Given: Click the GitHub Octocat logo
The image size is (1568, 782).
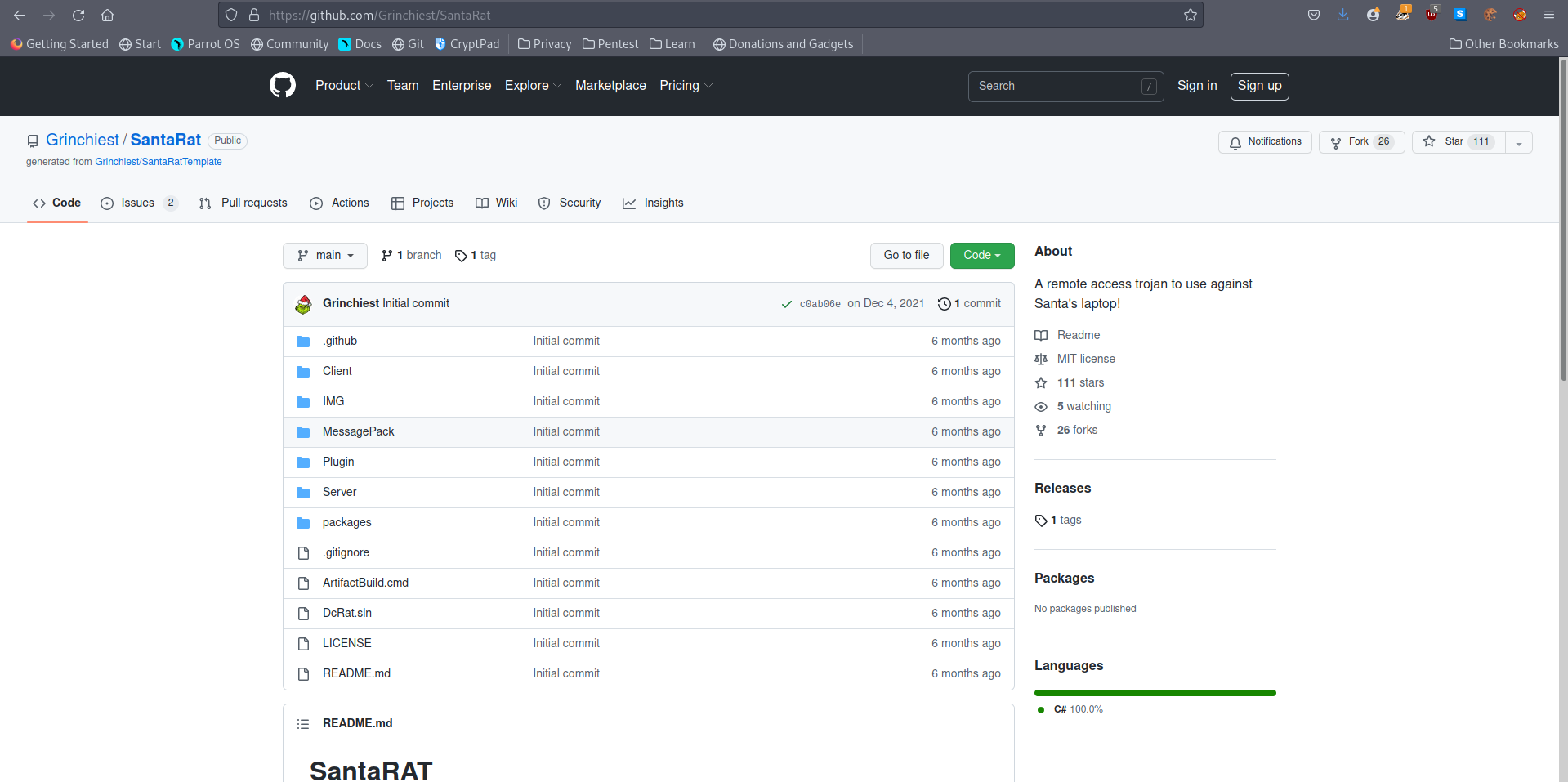Looking at the screenshot, I should point(283,85).
